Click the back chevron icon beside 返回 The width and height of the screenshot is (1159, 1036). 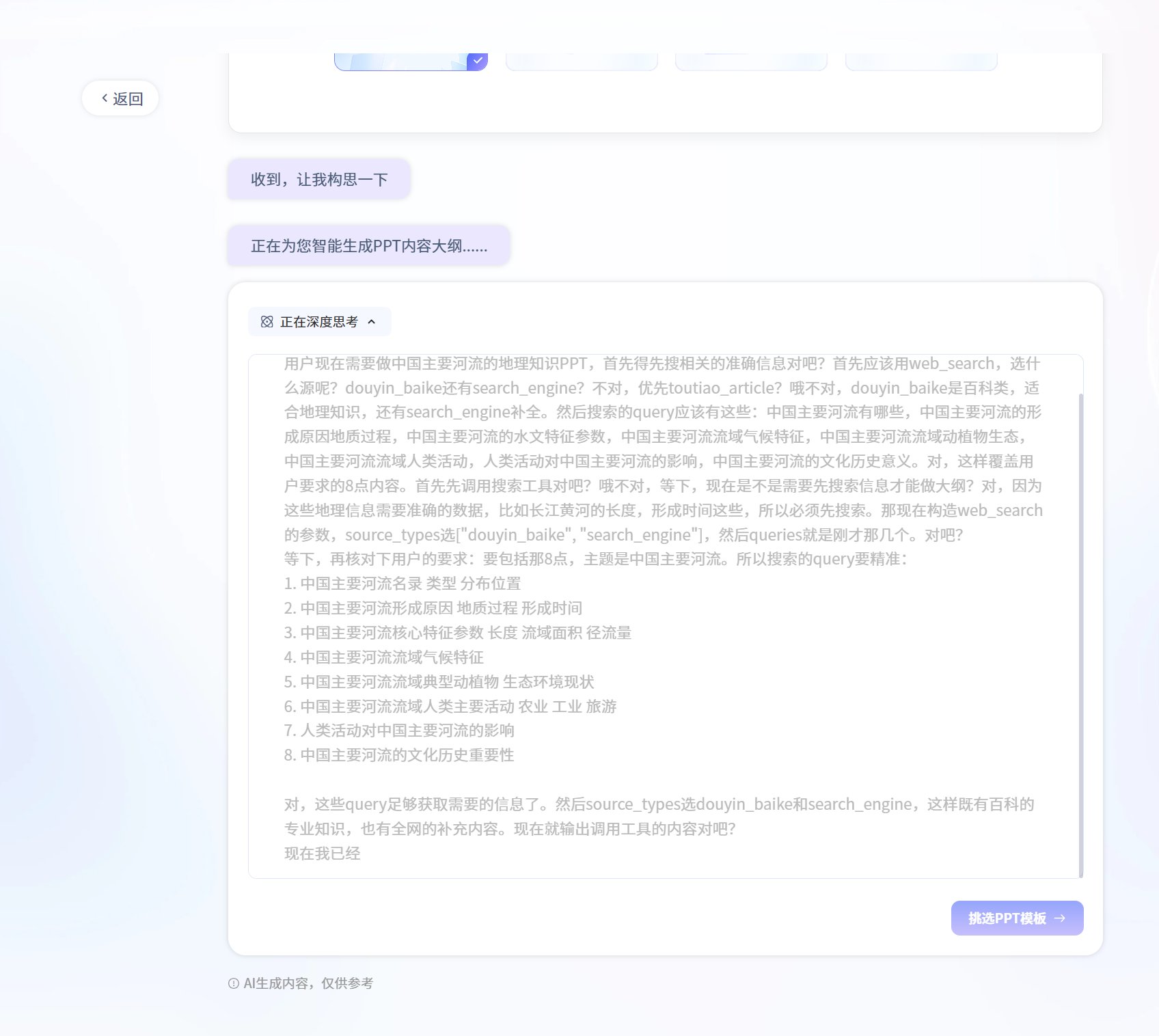[105, 98]
